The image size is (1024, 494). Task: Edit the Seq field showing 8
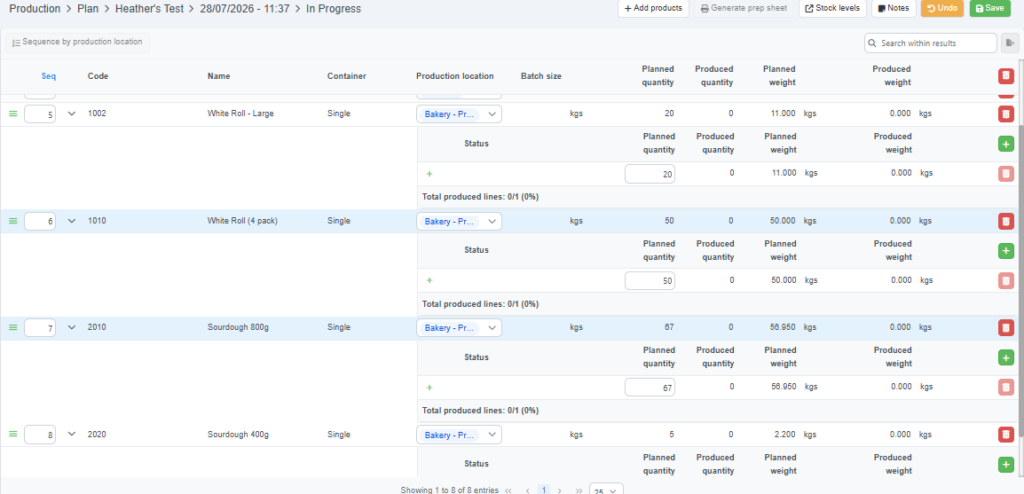pyautogui.click(x=40, y=435)
